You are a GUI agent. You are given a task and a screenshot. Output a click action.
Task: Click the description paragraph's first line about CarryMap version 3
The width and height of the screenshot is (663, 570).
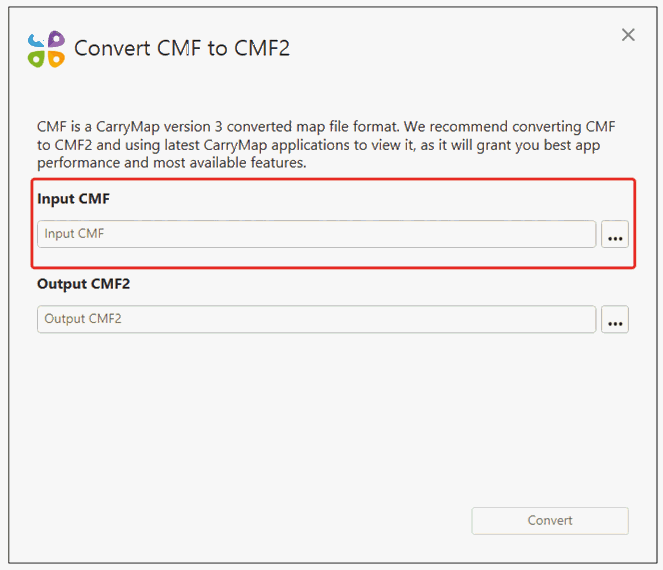[x=326, y=127]
